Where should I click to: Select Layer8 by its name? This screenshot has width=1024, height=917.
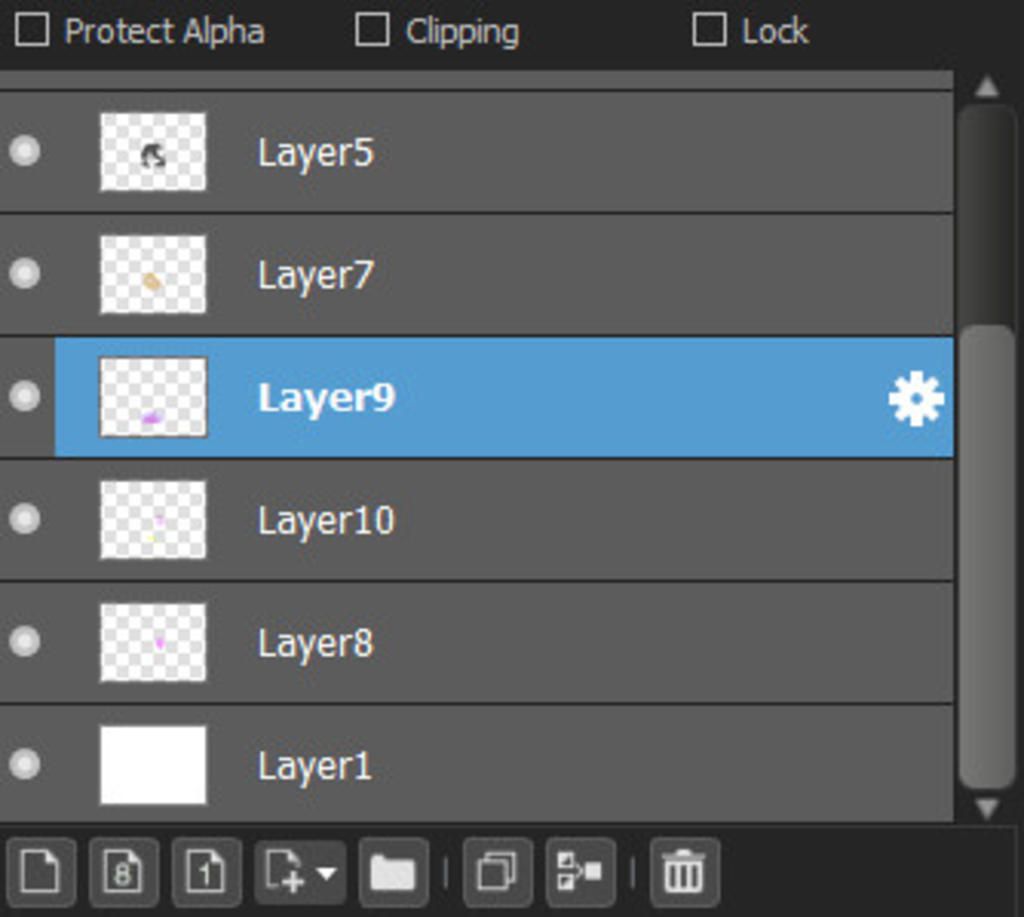(x=315, y=643)
